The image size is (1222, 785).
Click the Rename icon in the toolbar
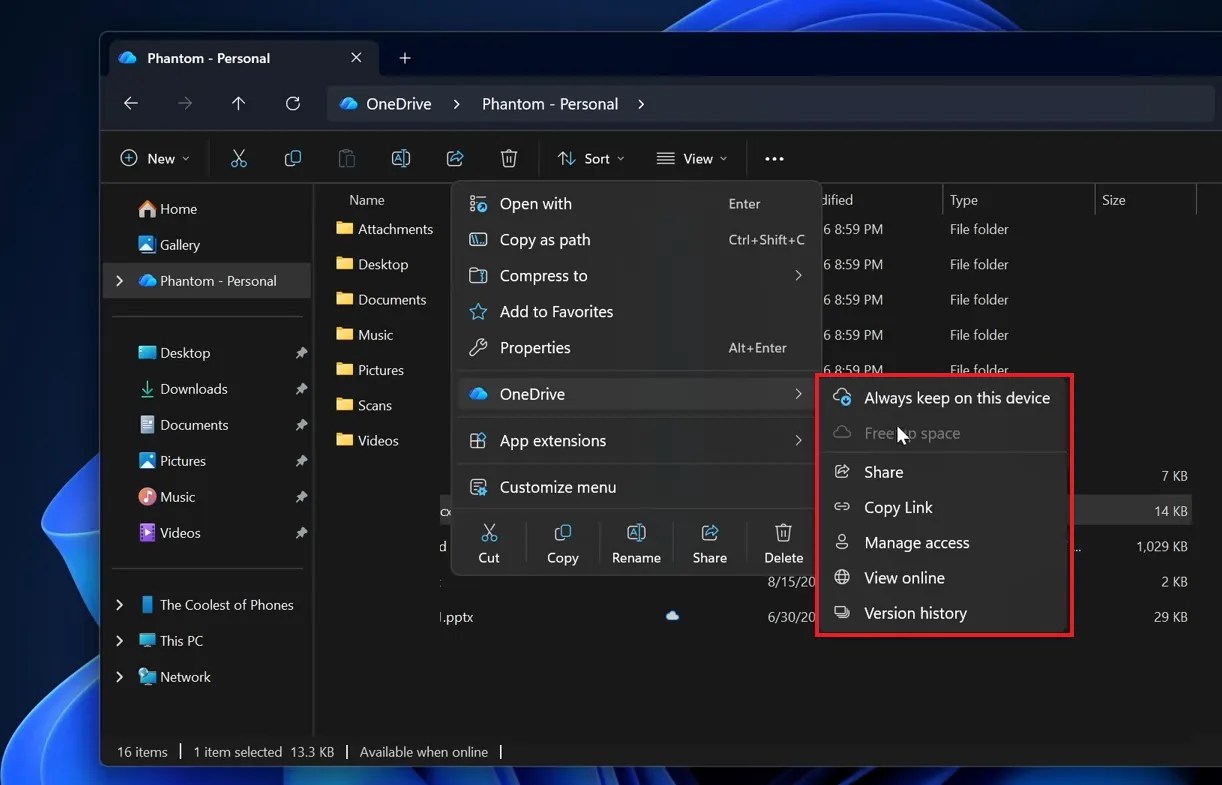click(400, 158)
